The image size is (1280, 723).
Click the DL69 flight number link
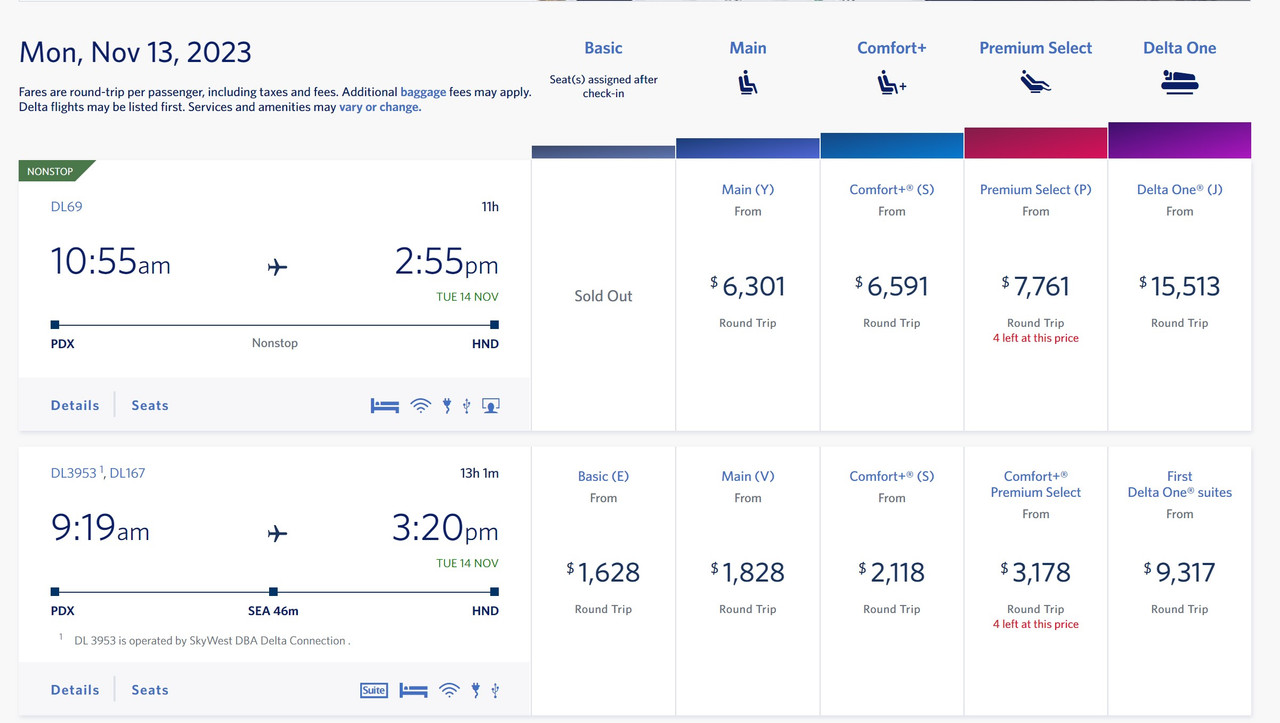66,206
